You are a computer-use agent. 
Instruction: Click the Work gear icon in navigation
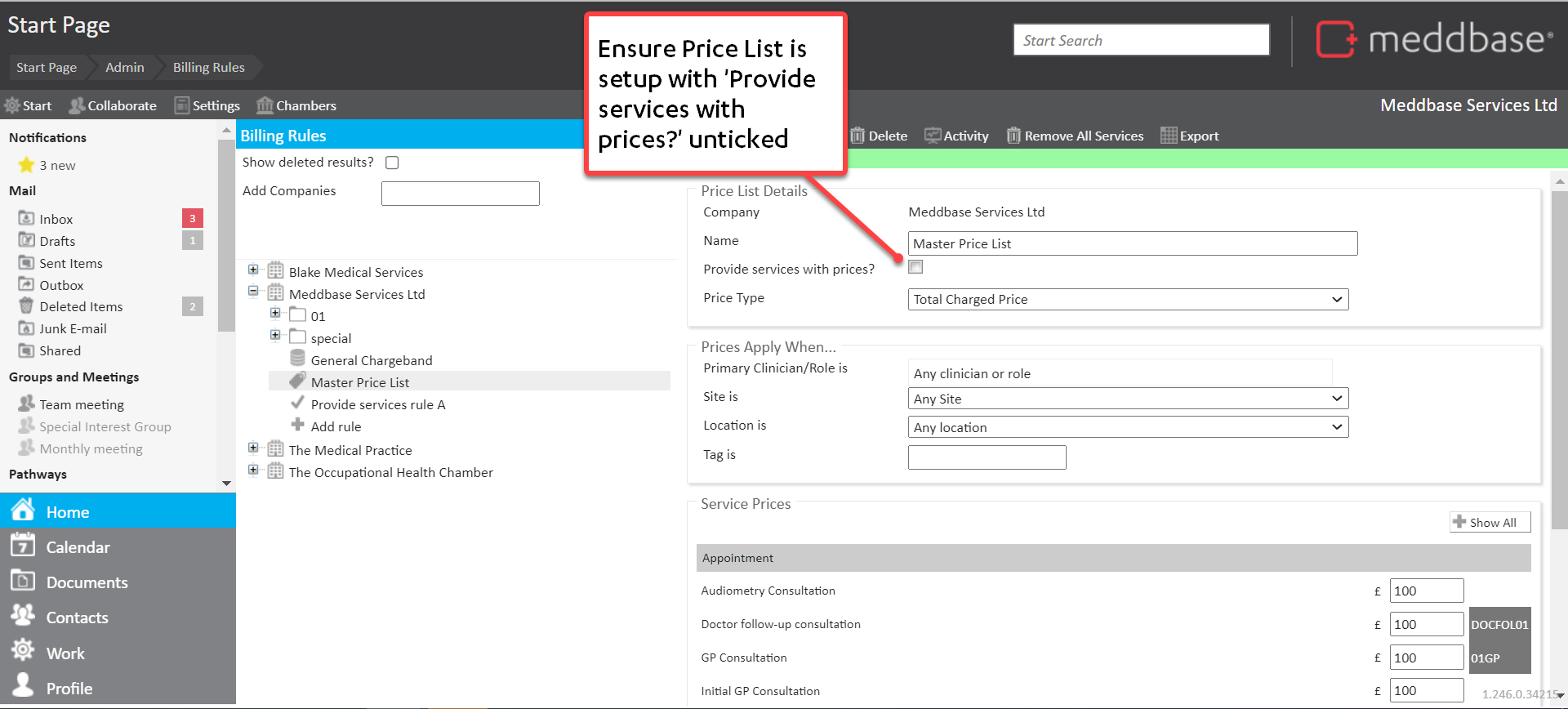tap(23, 651)
